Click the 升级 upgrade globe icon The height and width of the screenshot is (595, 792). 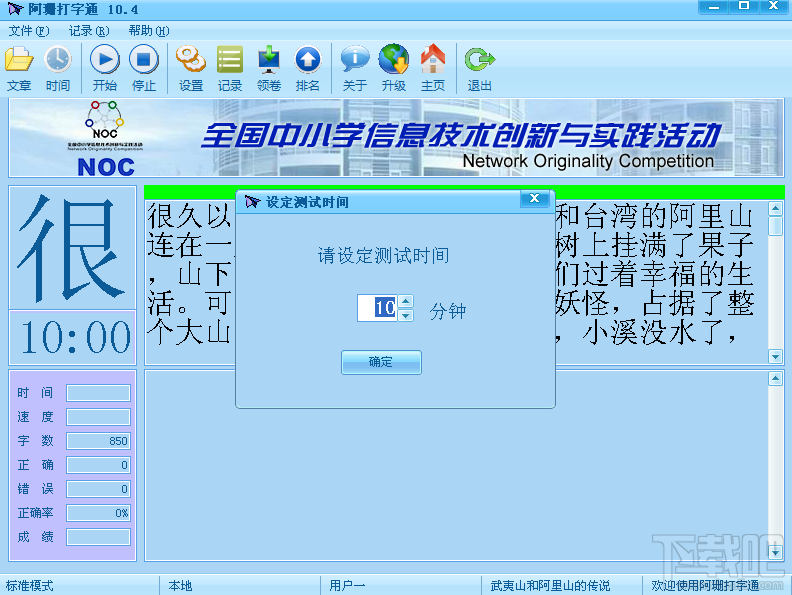coord(393,68)
